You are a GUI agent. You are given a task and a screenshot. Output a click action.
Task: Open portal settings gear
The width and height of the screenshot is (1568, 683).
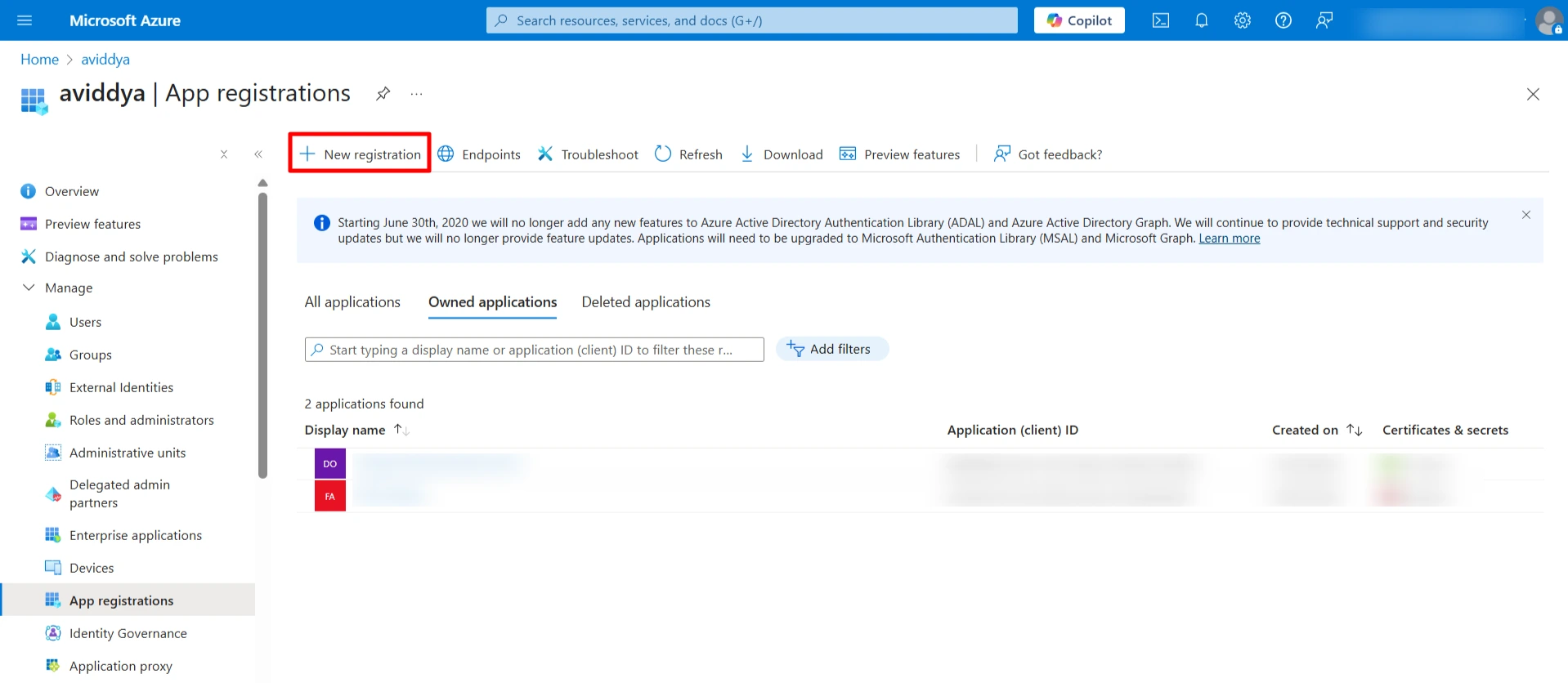pos(1243,20)
